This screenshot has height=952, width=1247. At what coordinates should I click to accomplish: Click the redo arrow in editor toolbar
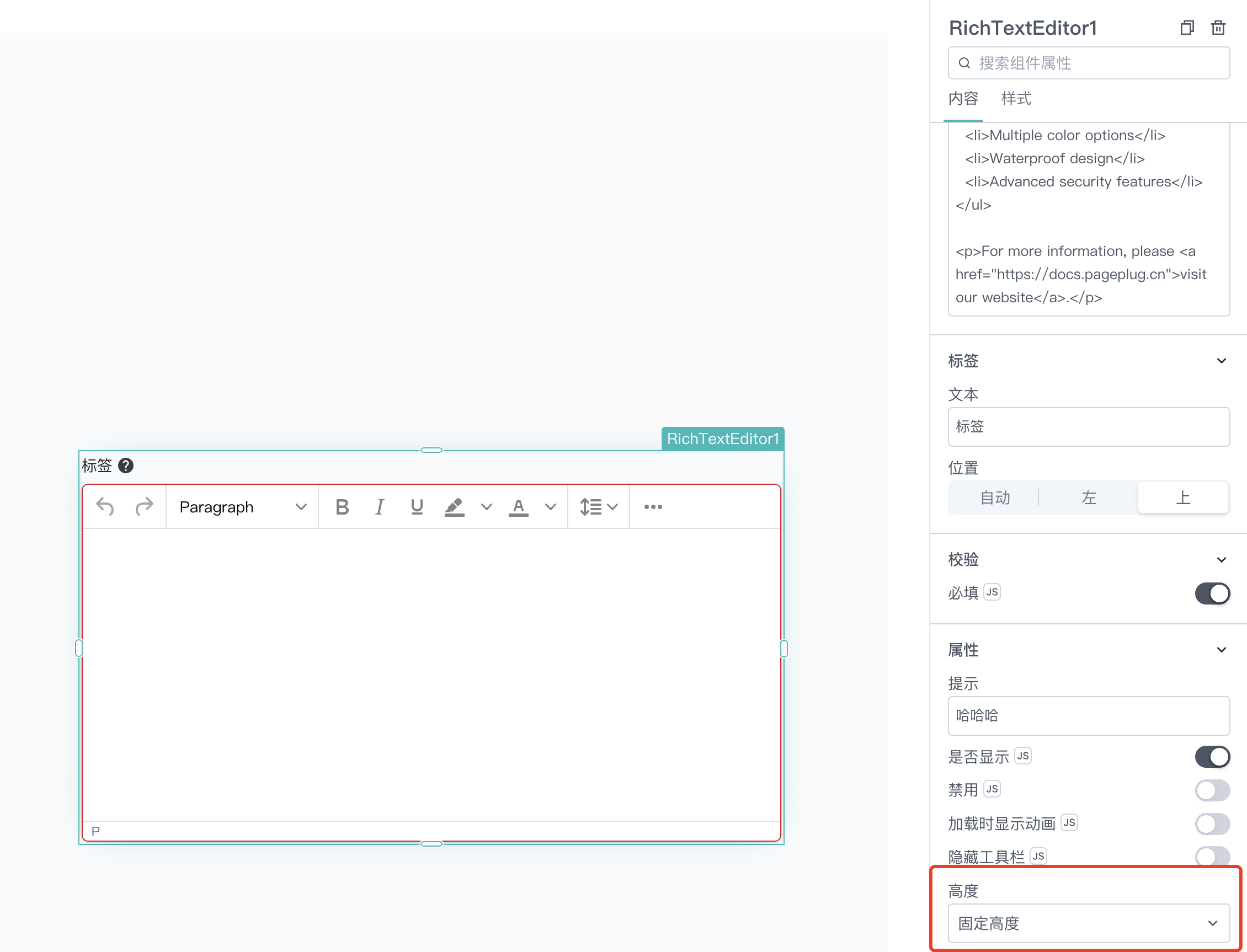pyautogui.click(x=145, y=506)
